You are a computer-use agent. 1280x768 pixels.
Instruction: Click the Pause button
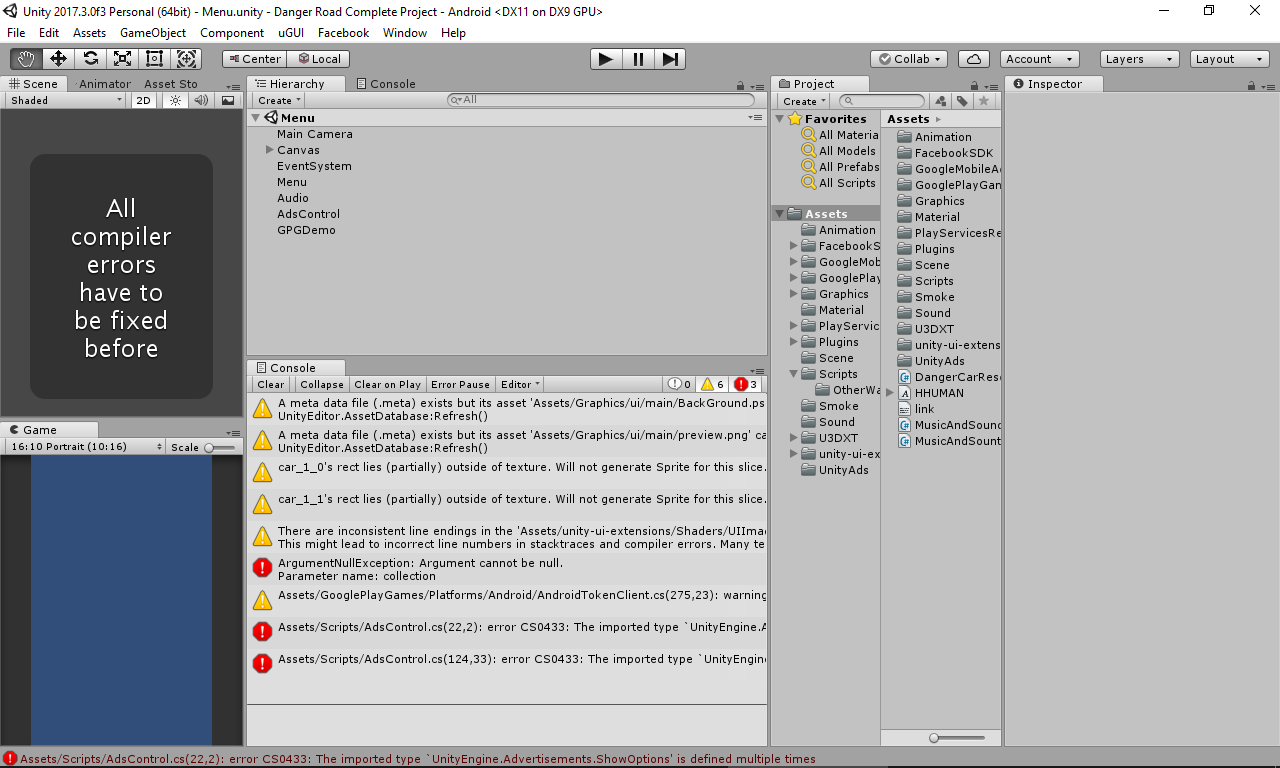pos(638,59)
